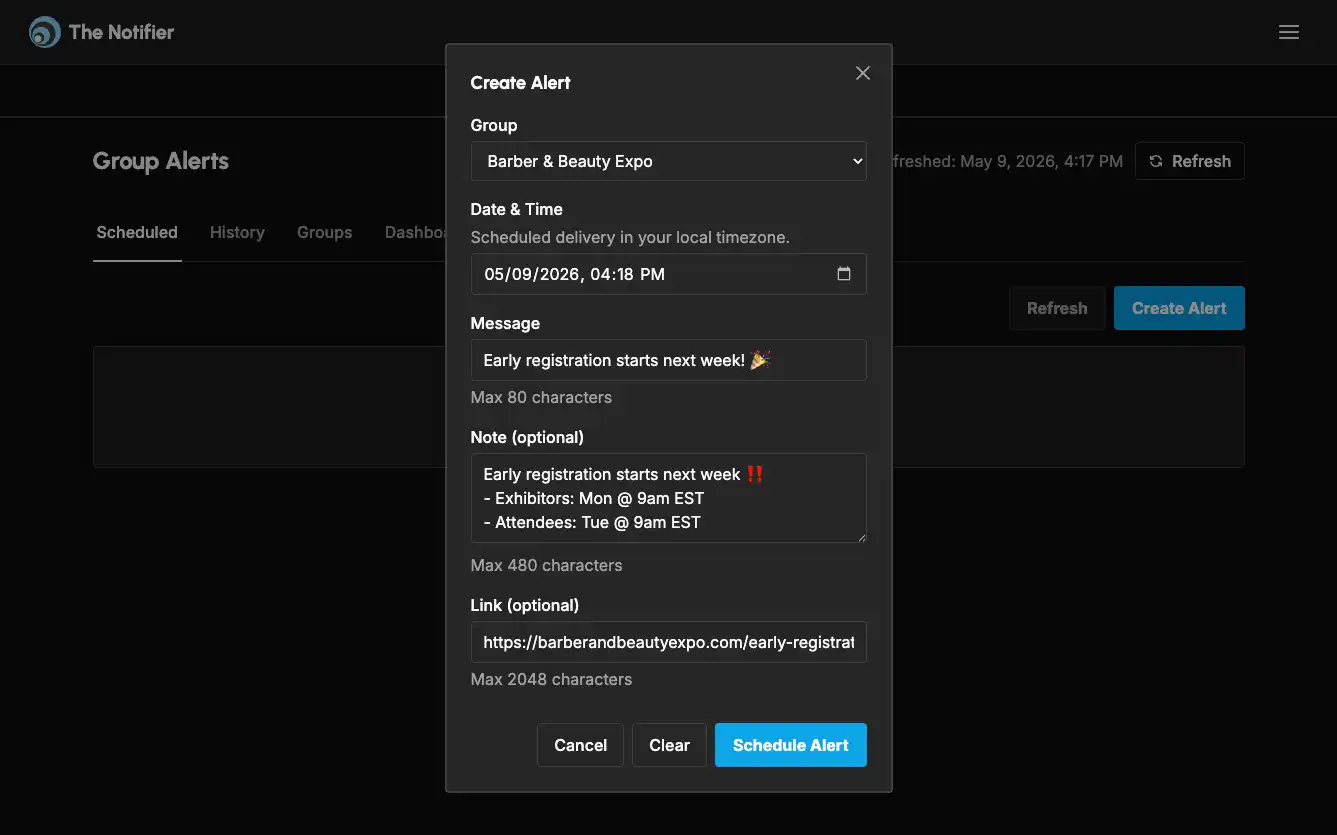Grab the Note textarea resize handle

pyautogui.click(x=861, y=537)
